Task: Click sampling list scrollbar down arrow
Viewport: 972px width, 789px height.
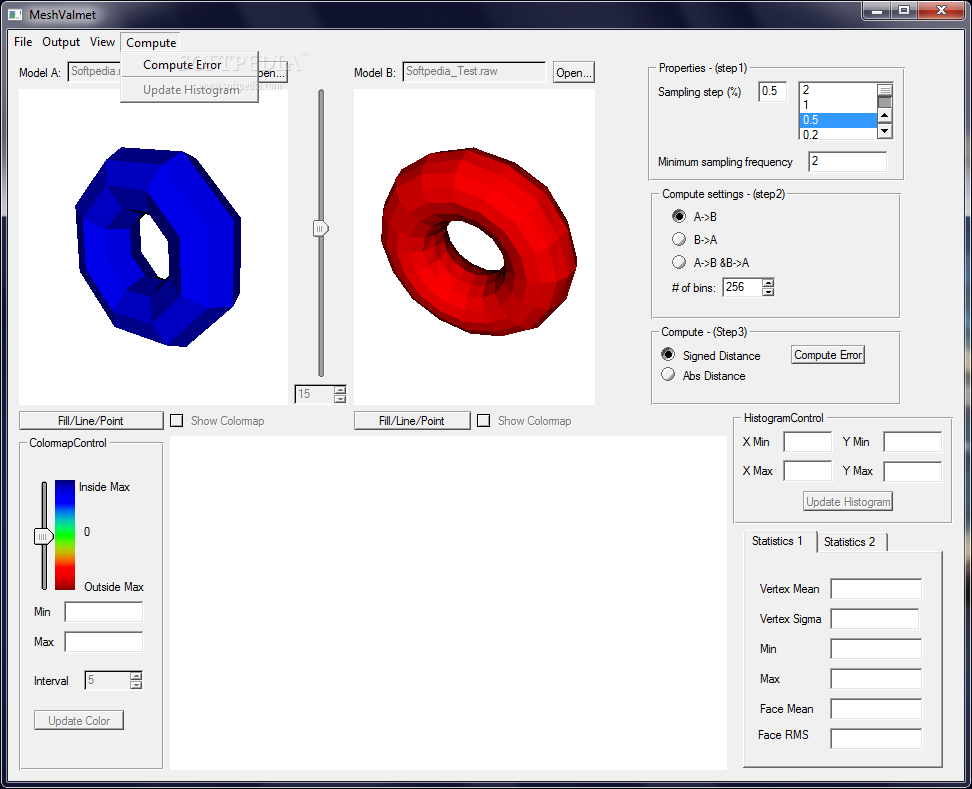Action: click(885, 131)
